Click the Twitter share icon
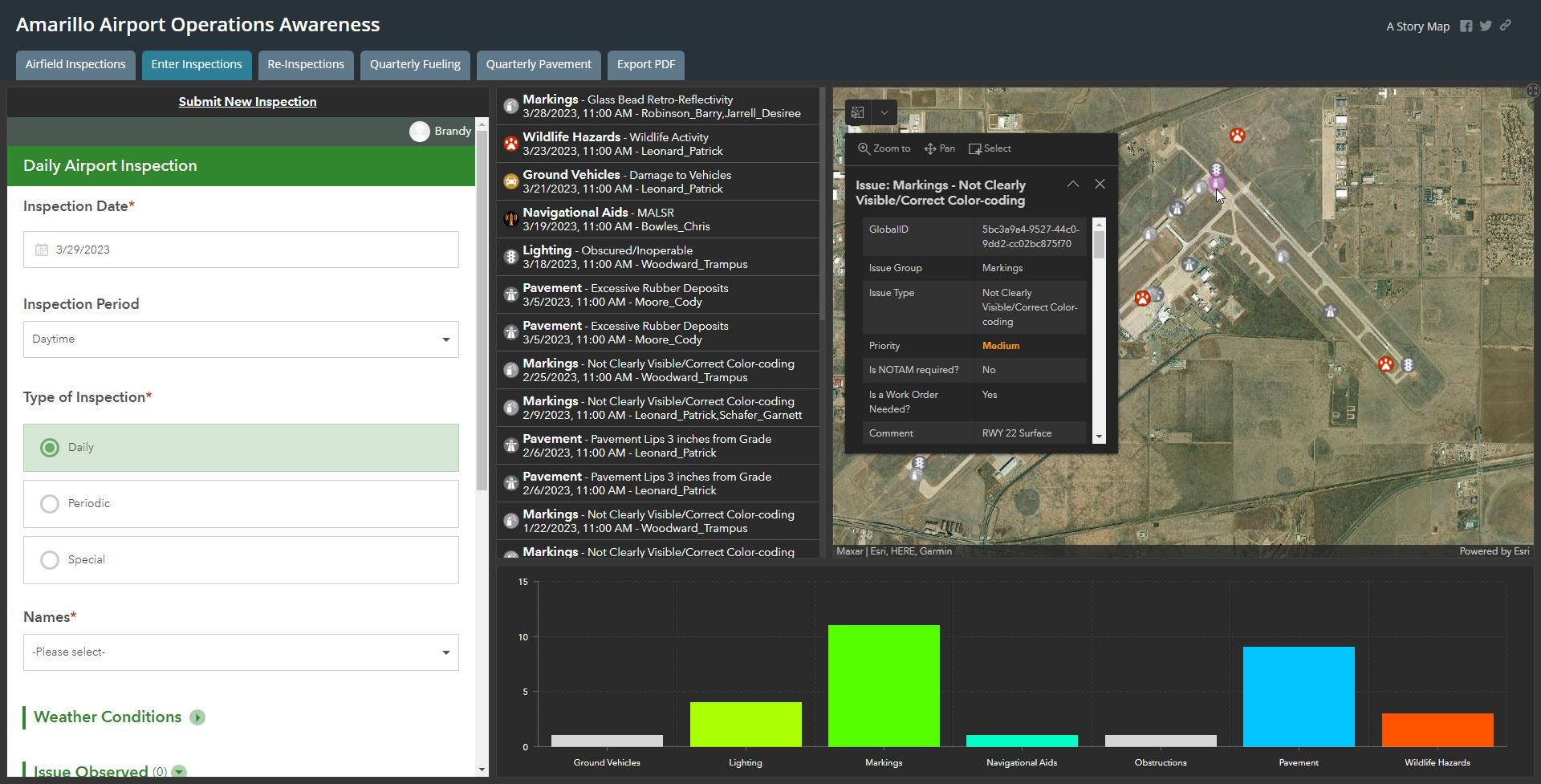The image size is (1541, 784). click(1486, 26)
